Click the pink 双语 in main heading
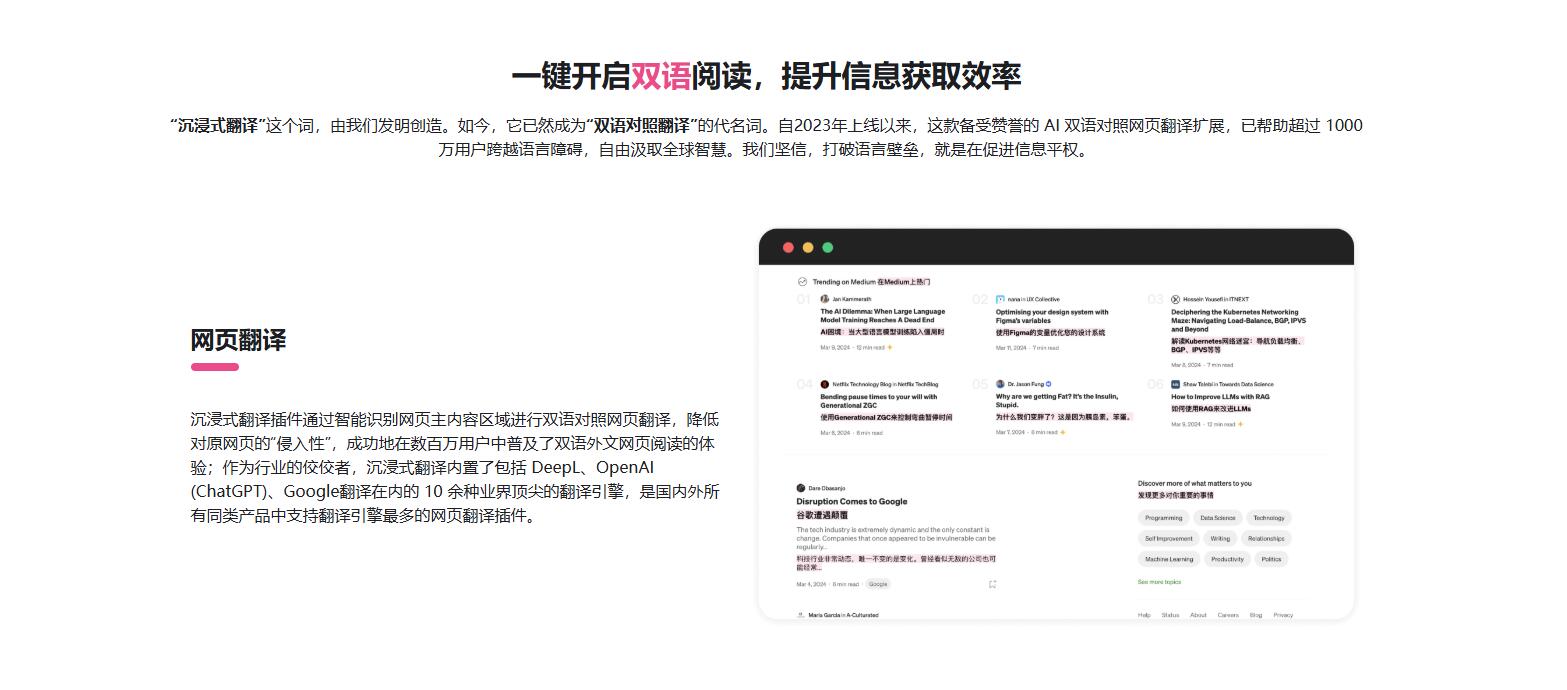This screenshot has width=1567, height=690. [661, 76]
